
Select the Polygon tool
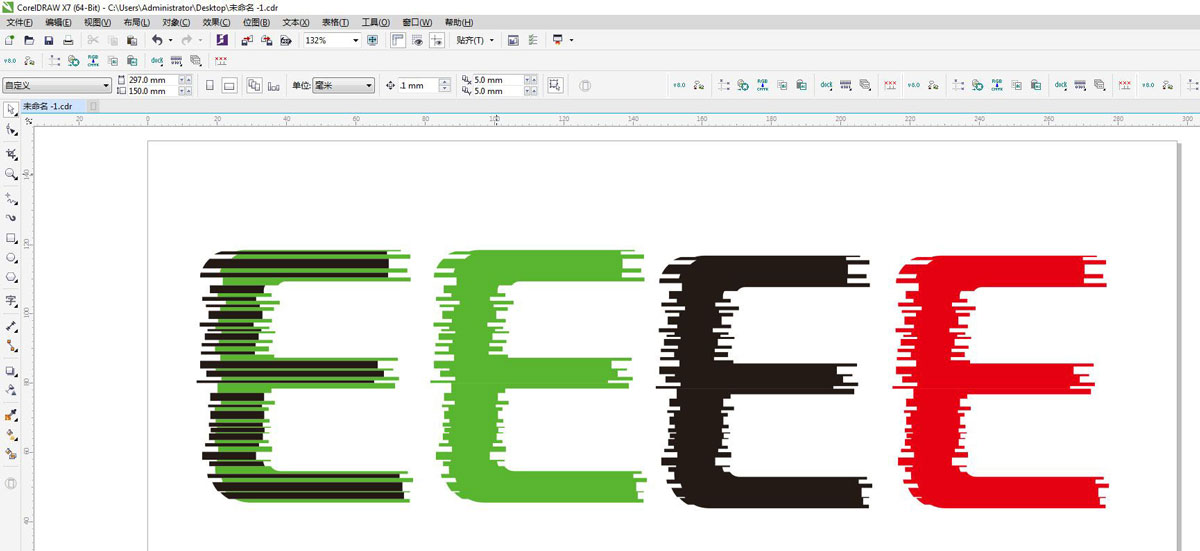point(11,277)
